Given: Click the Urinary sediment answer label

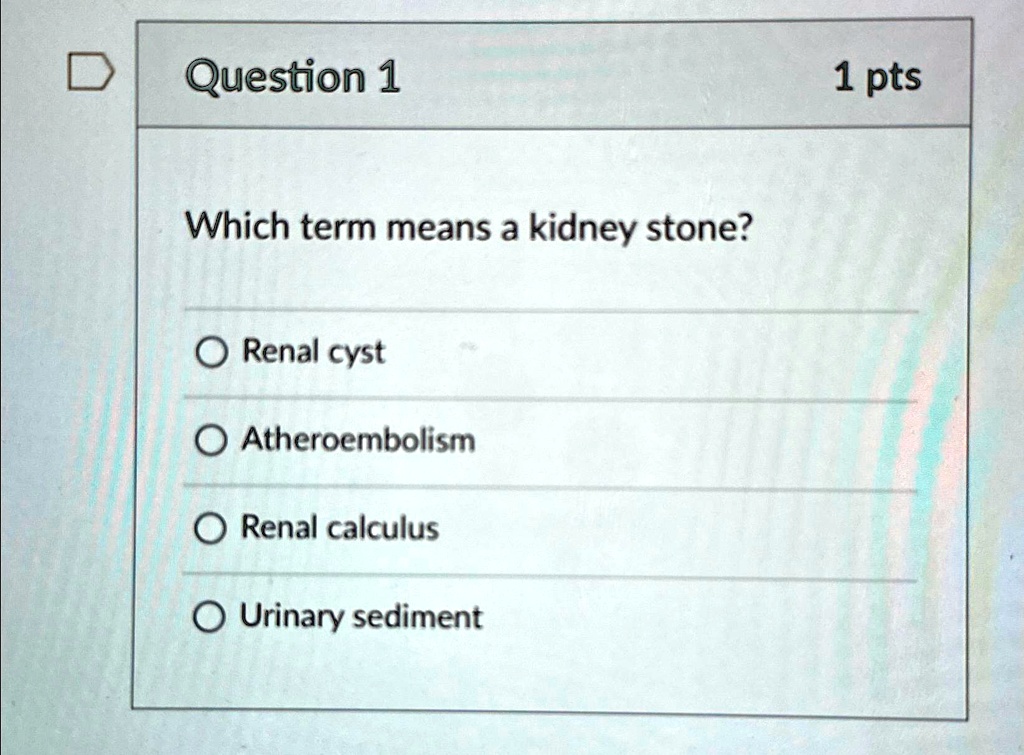Looking at the screenshot, I should (360, 617).
